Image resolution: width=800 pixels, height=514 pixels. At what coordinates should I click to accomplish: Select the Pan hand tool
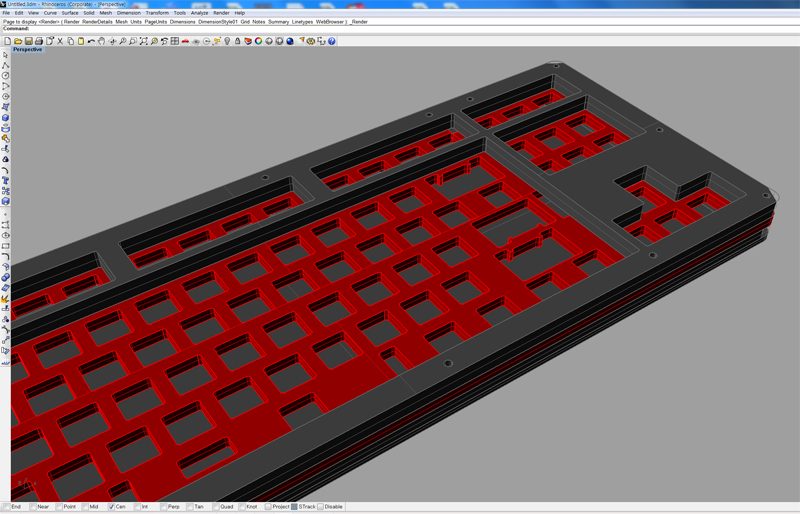102,41
